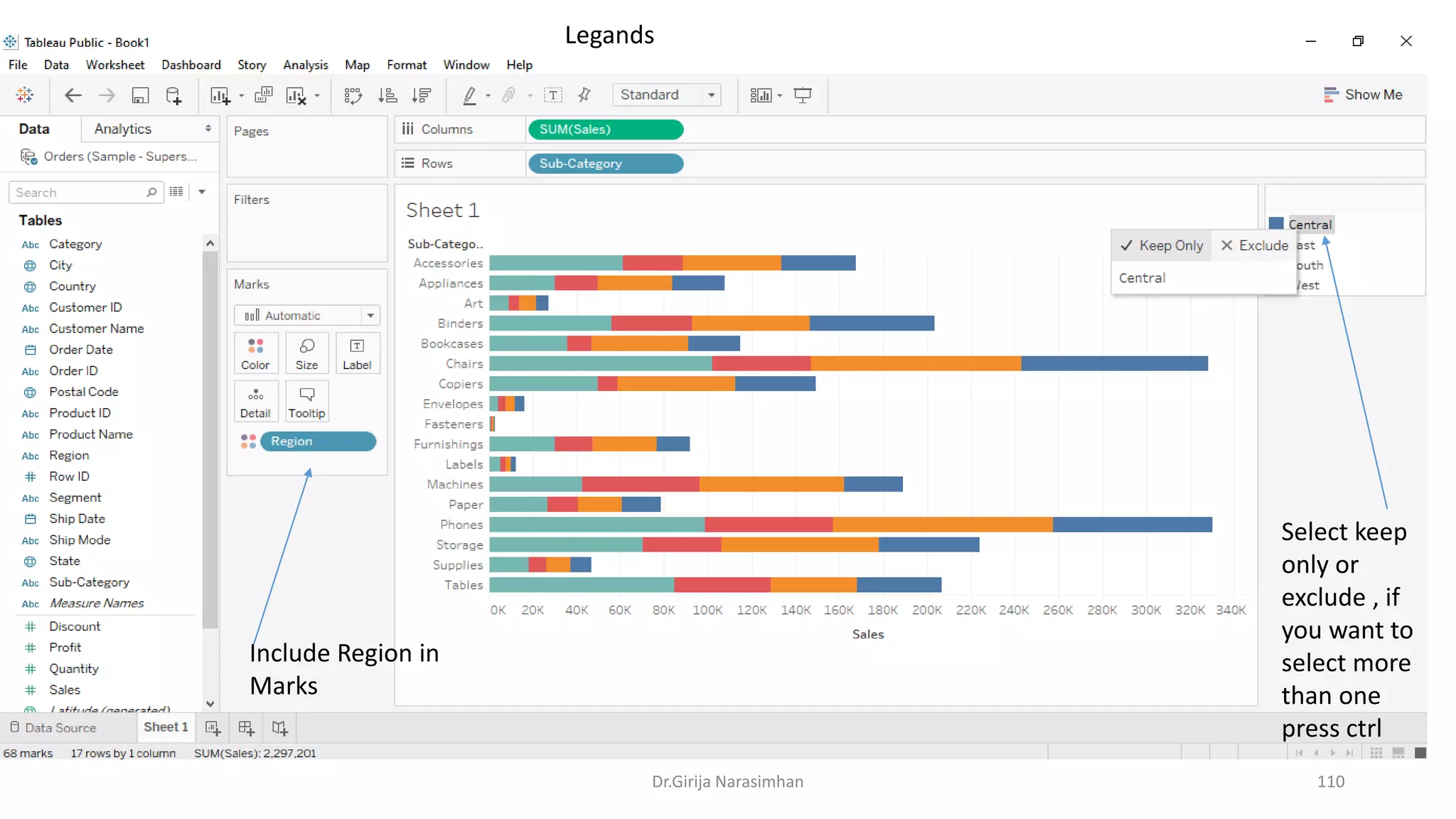Click the New Data Source icon

coord(173,95)
